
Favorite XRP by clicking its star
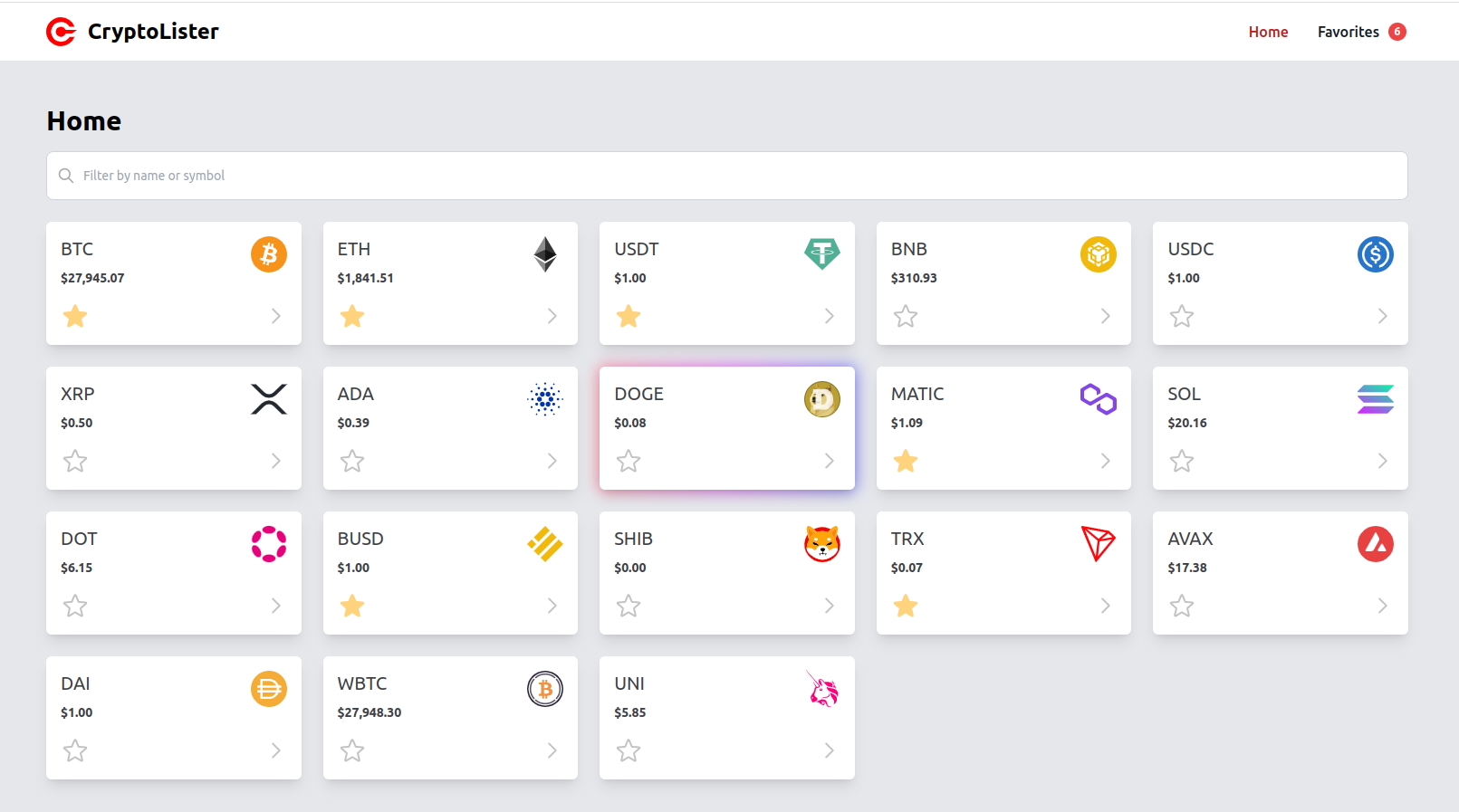coord(75,461)
